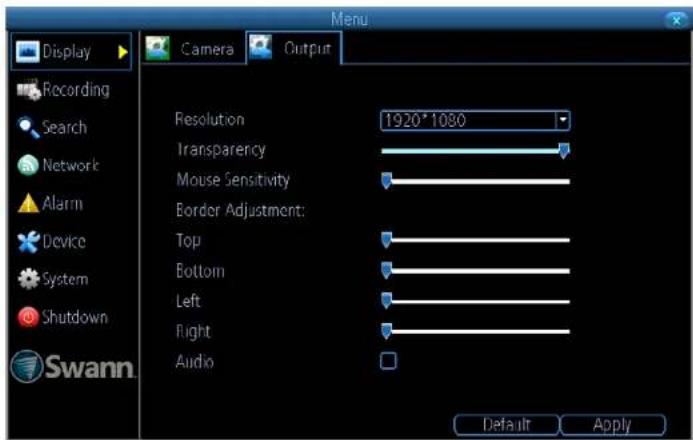The width and height of the screenshot is (693, 440).
Task: Click the System gear icon
Action: coord(29,279)
